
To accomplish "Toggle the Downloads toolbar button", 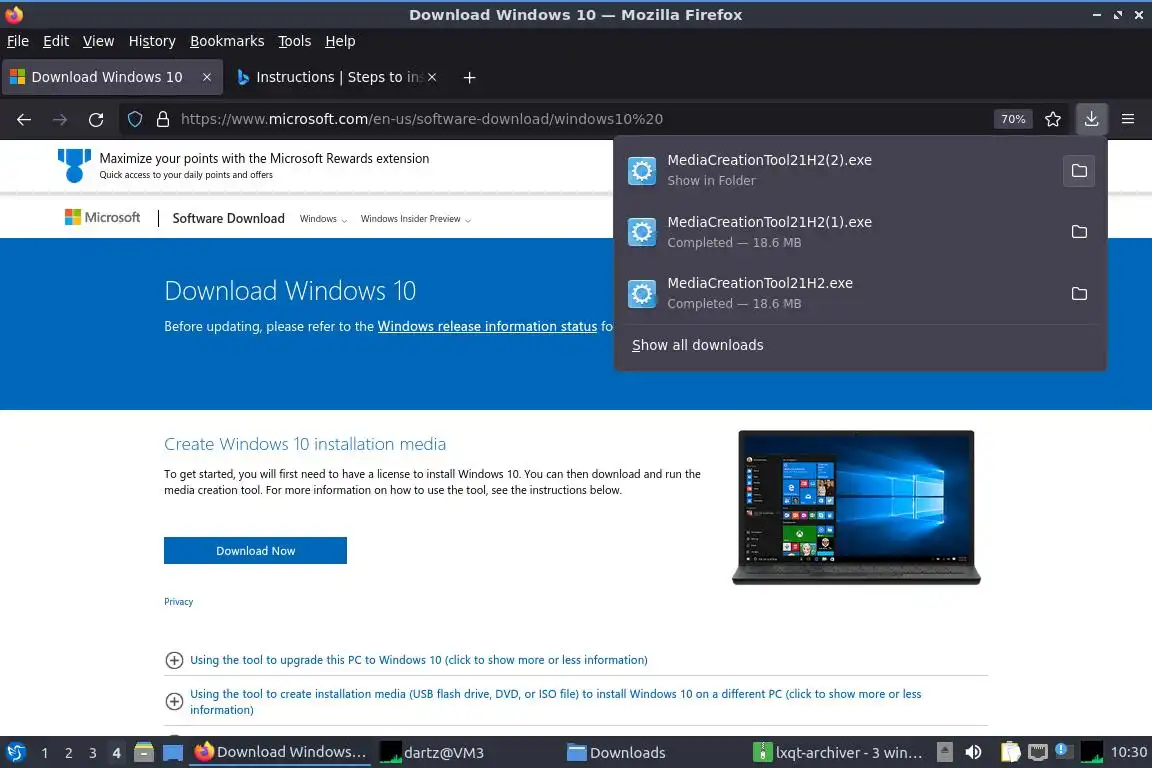I will (x=1091, y=119).
